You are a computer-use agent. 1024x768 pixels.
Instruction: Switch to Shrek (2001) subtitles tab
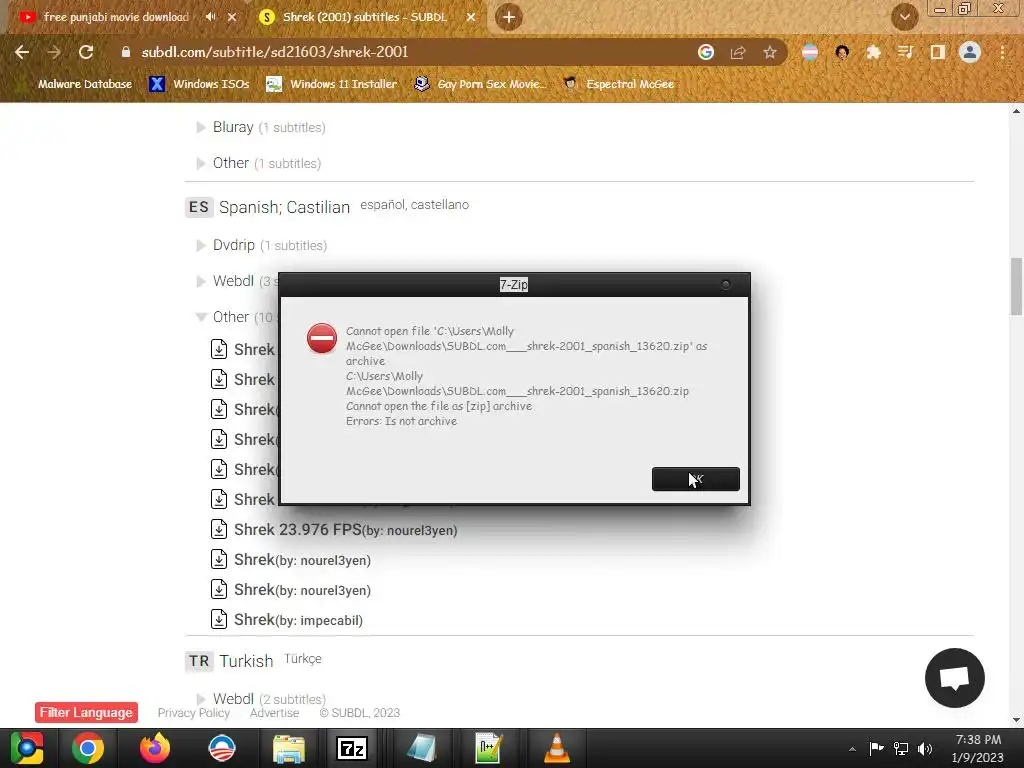click(364, 17)
